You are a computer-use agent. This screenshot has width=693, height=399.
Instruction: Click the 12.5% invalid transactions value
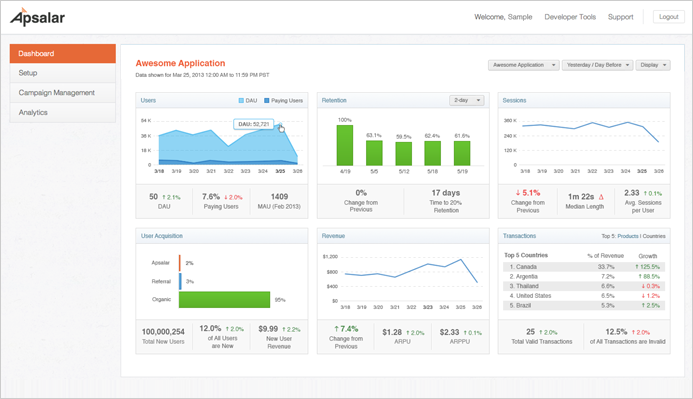[x=617, y=332]
